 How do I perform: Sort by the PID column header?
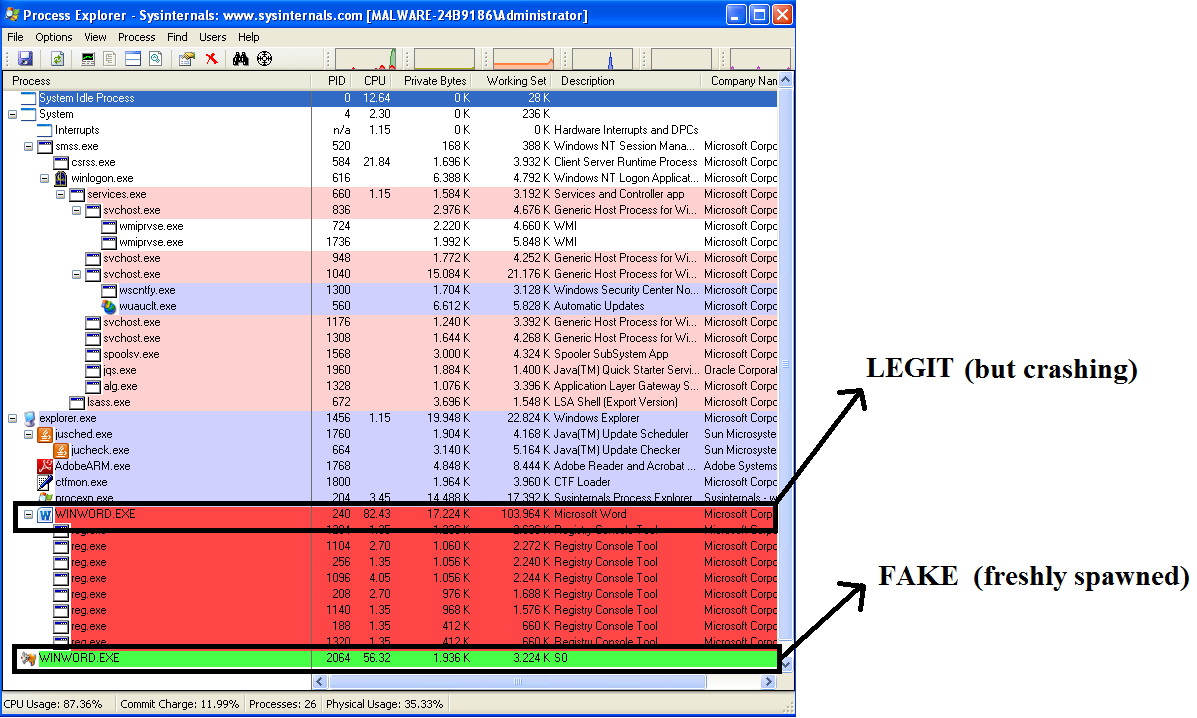point(333,81)
